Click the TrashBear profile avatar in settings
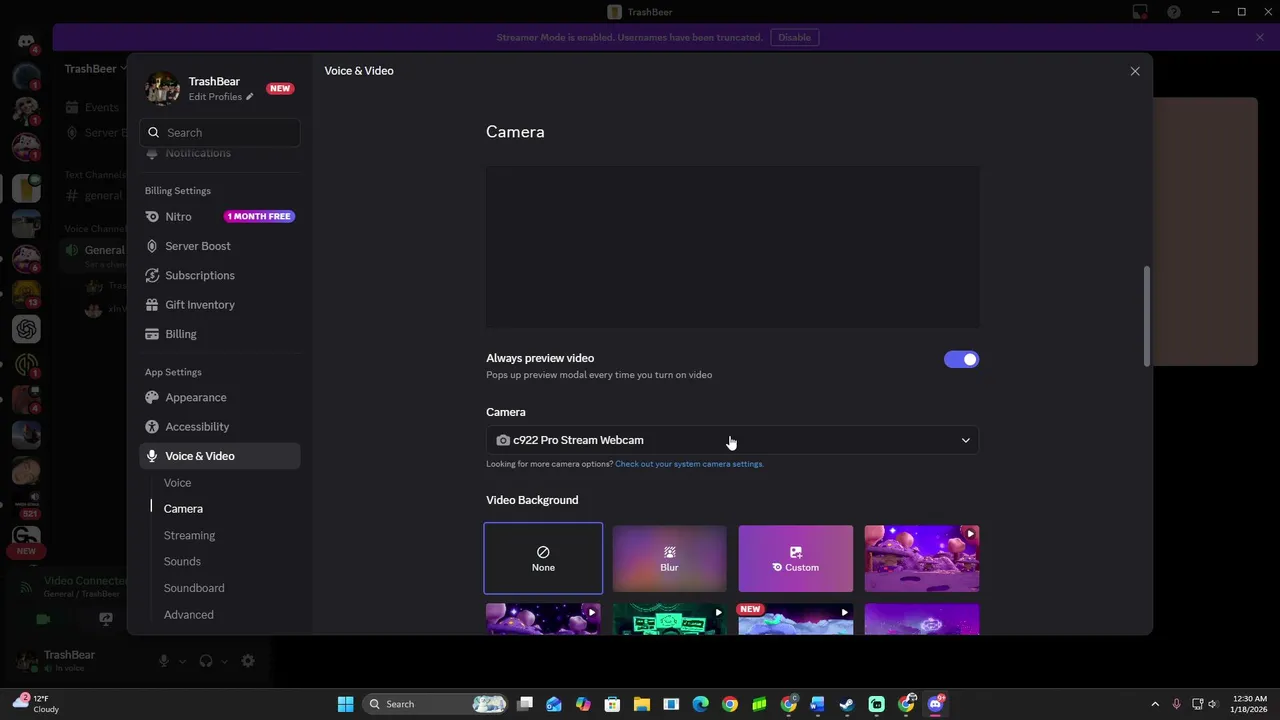 pyautogui.click(x=162, y=88)
